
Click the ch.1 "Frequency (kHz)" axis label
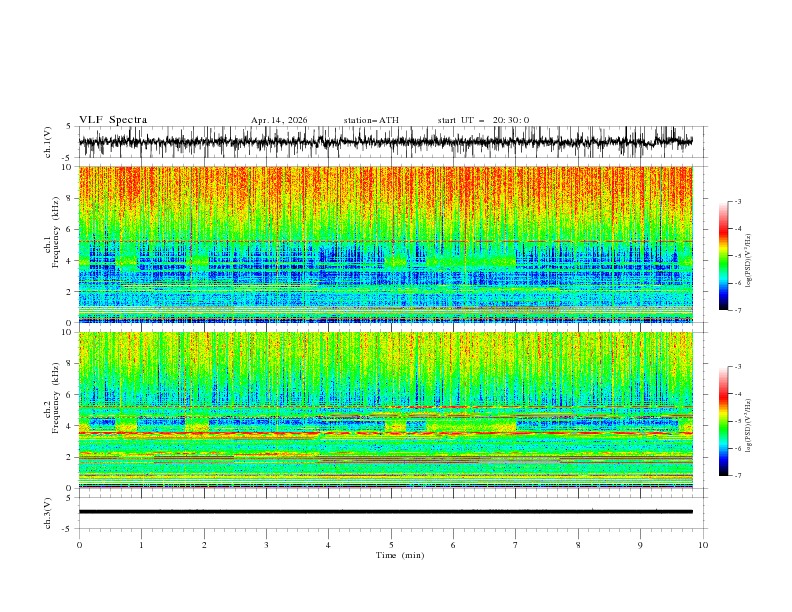click(x=56, y=232)
